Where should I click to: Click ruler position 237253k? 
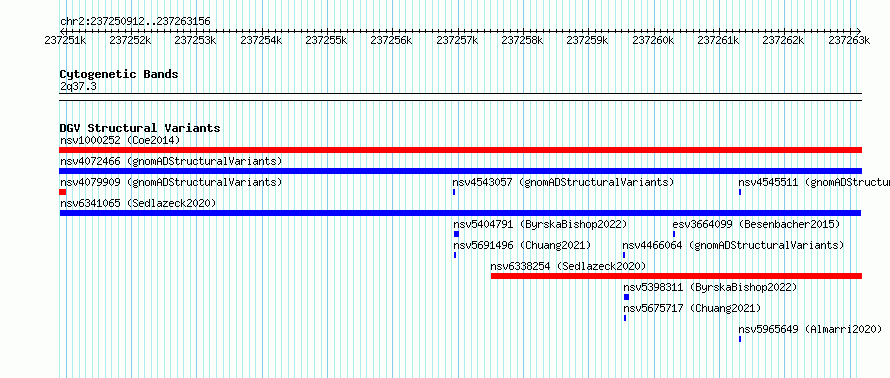[195, 40]
